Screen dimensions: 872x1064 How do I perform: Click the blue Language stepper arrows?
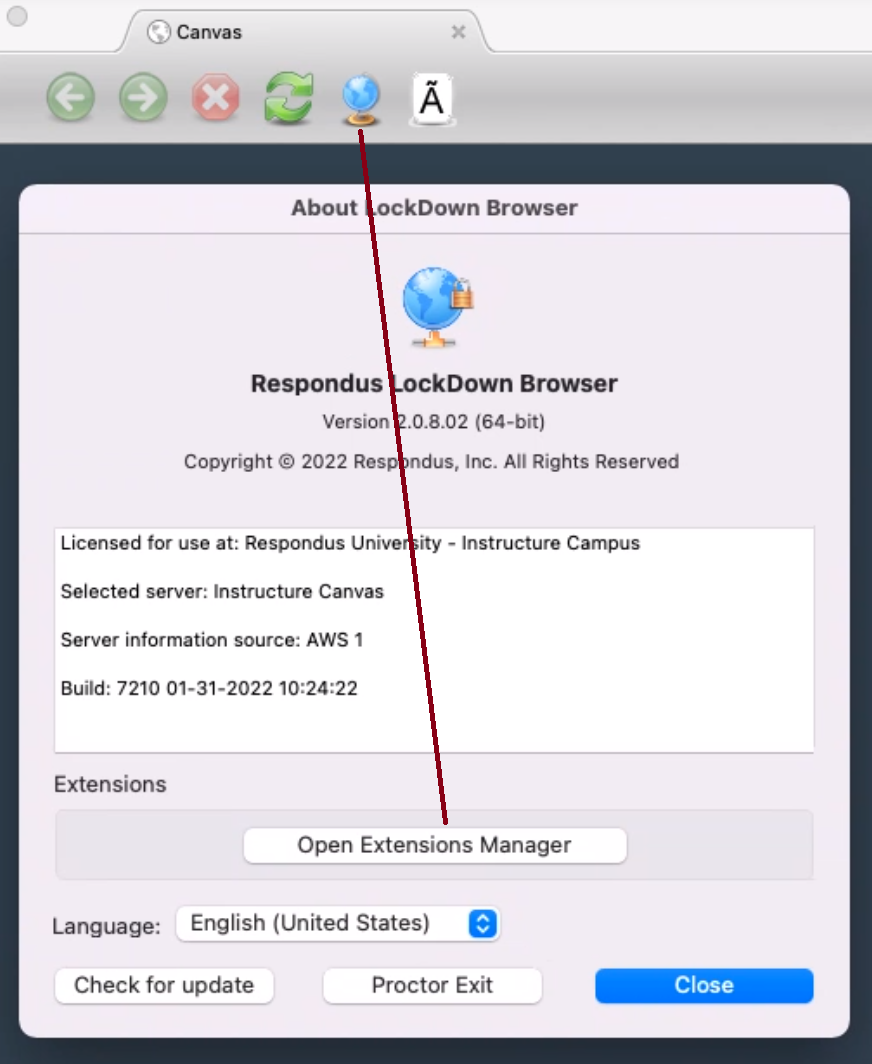[x=482, y=924]
